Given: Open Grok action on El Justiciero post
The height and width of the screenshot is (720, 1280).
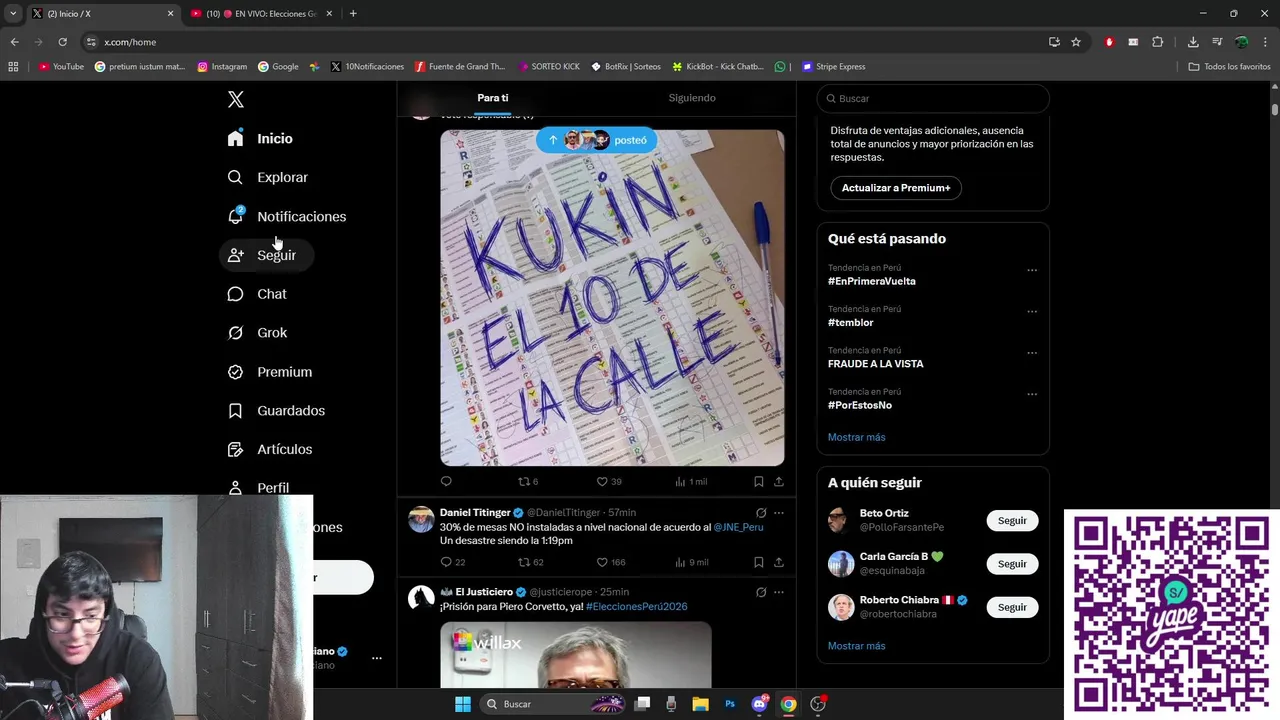Looking at the screenshot, I should [x=761, y=593].
